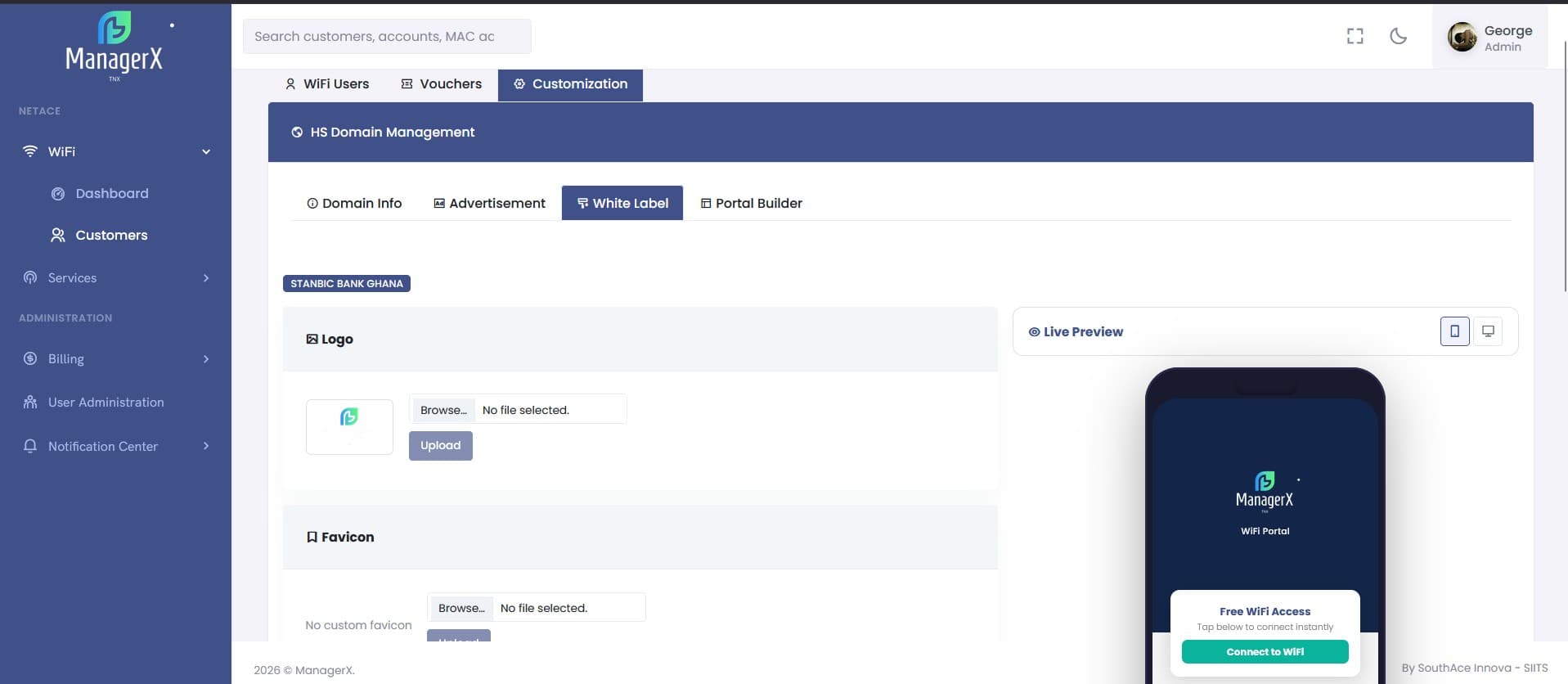Focus the customer search field
The height and width of the screenshot is (684, 1568).
(x=387, y=37)
